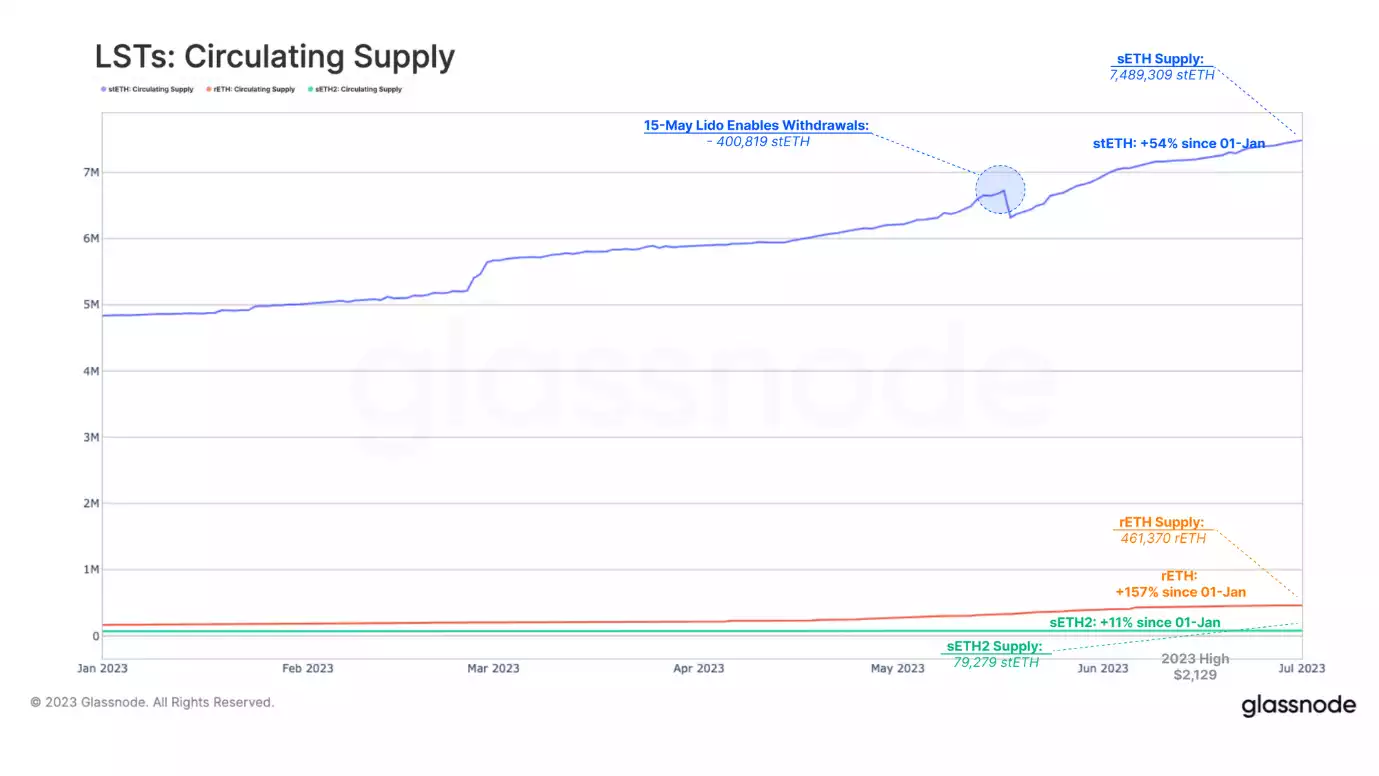
Task: Toggle the stETH: Circulating Supply legend entry
Action: [x=150, y=90]
